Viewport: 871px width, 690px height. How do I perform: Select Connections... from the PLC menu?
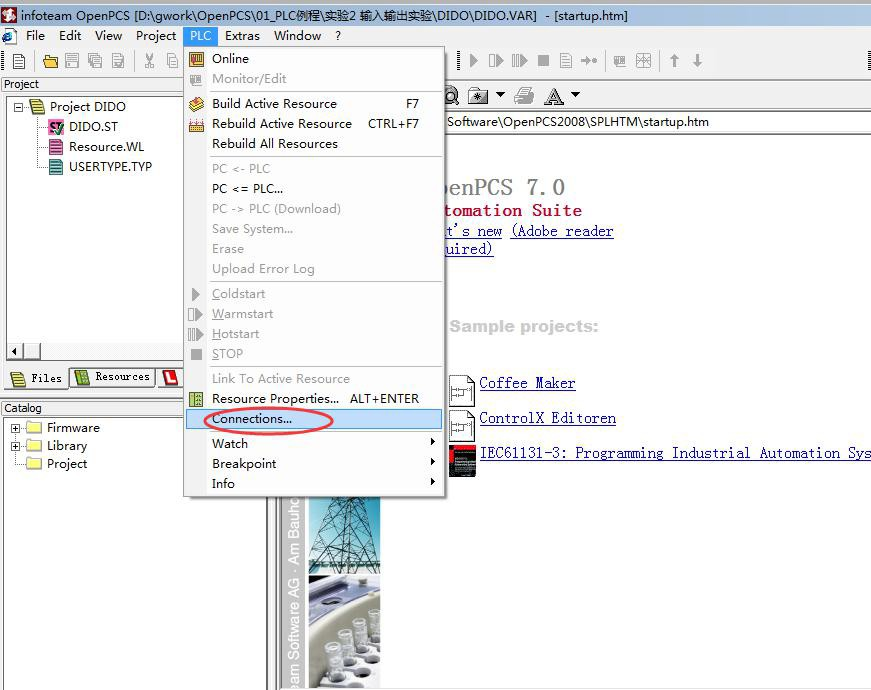252,419
